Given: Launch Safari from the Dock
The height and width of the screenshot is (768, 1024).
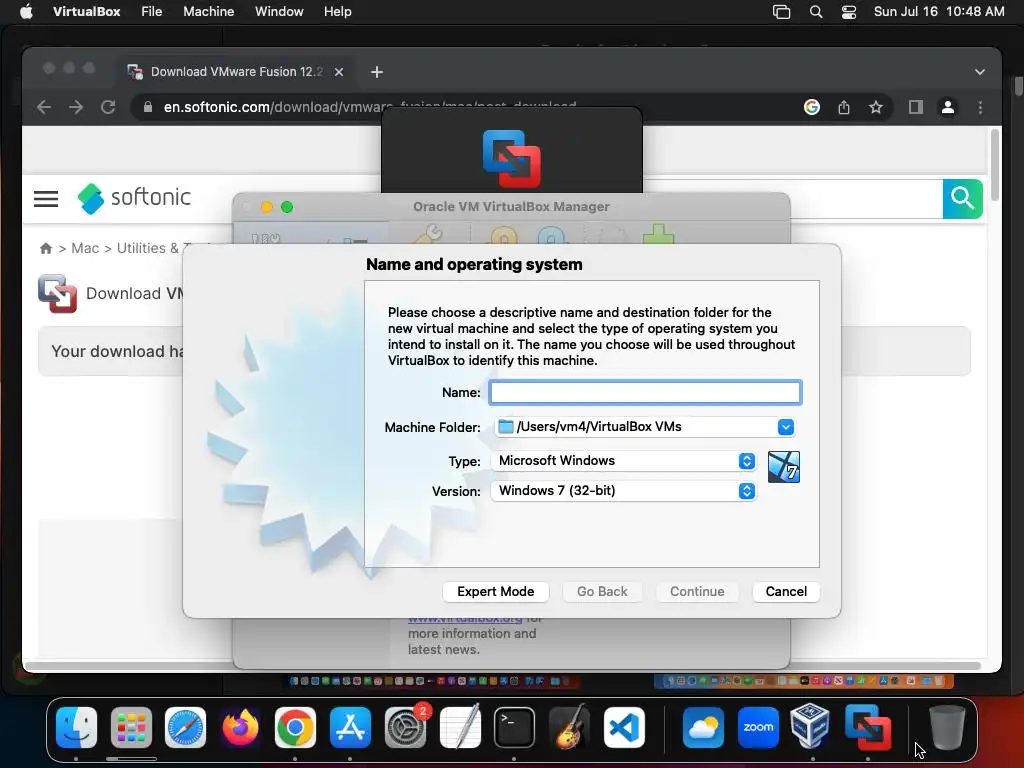Looking at the screenshot, I should point(185,727).
